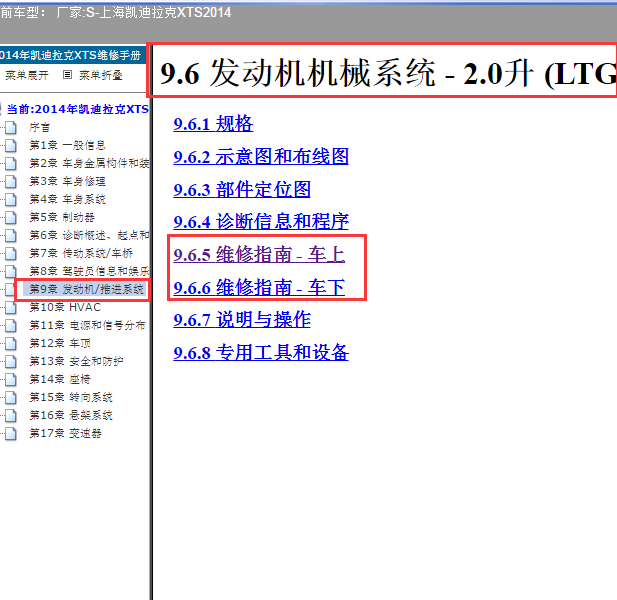Open link 9.6.2 示意图和布线图
The image size is (617, 600).
tap(261, 156)
